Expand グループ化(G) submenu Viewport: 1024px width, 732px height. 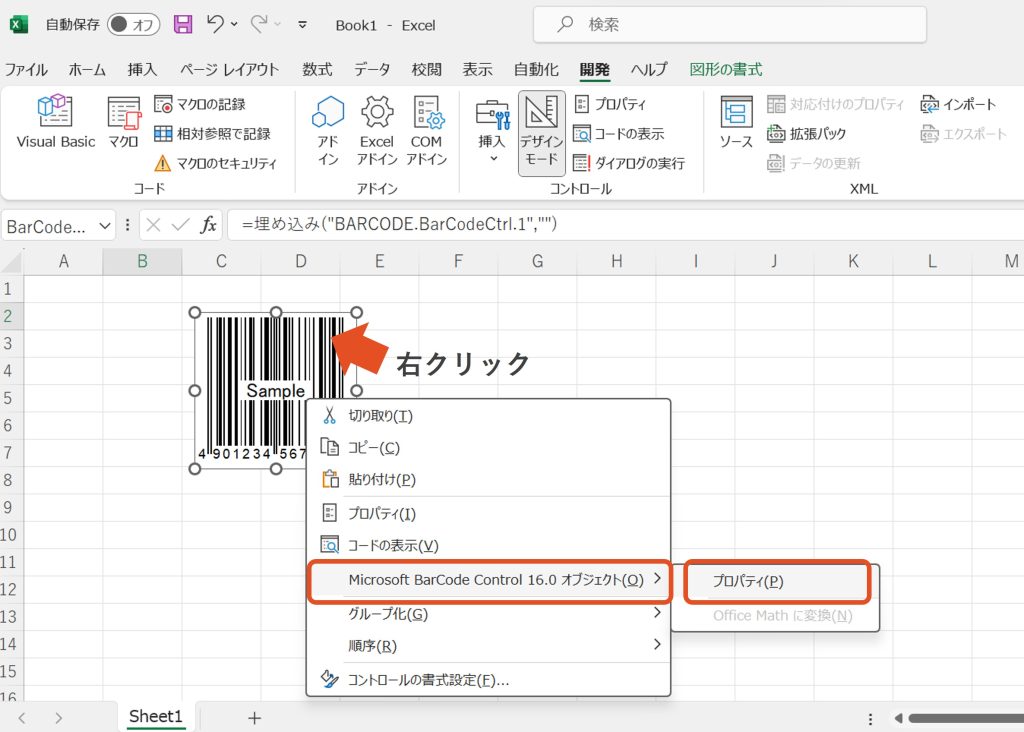tap(488, 614)
